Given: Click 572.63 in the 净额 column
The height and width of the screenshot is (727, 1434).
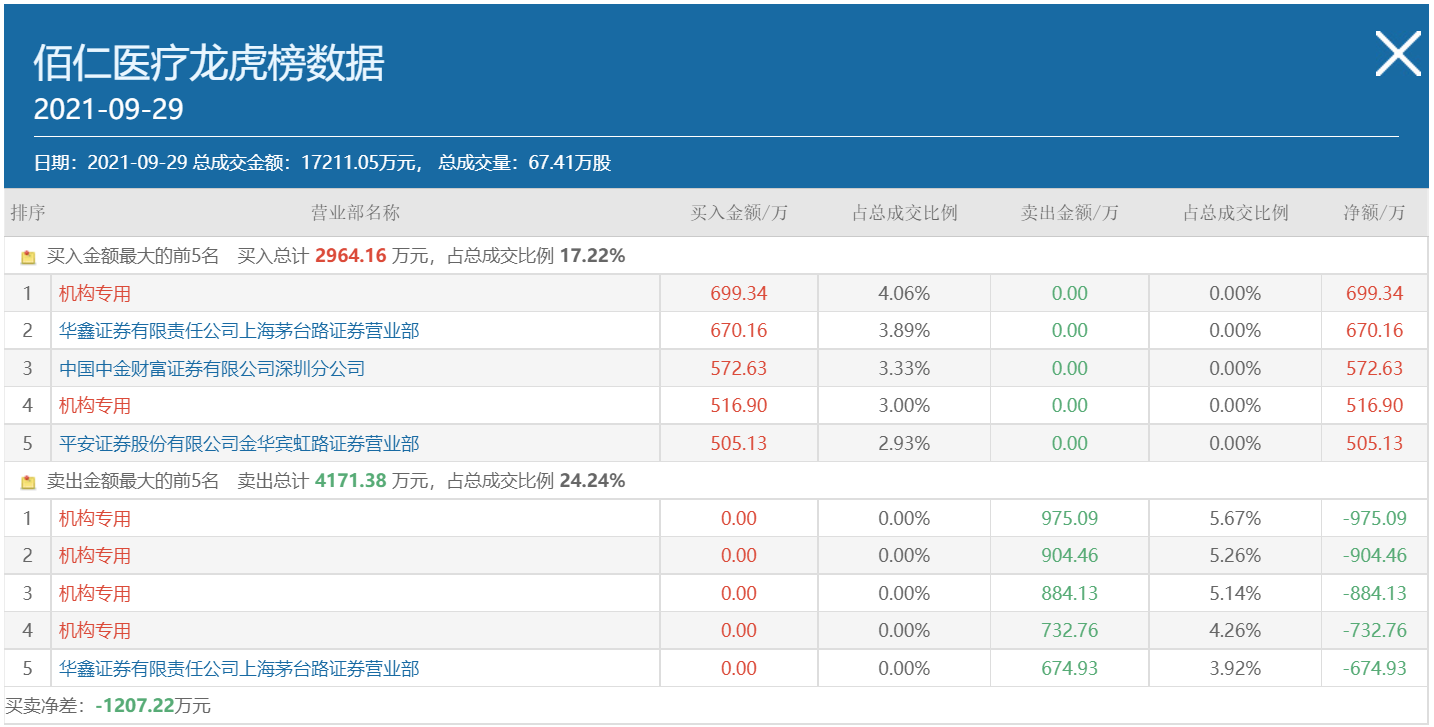Looking at the screenshot, I should [1375, 369].
